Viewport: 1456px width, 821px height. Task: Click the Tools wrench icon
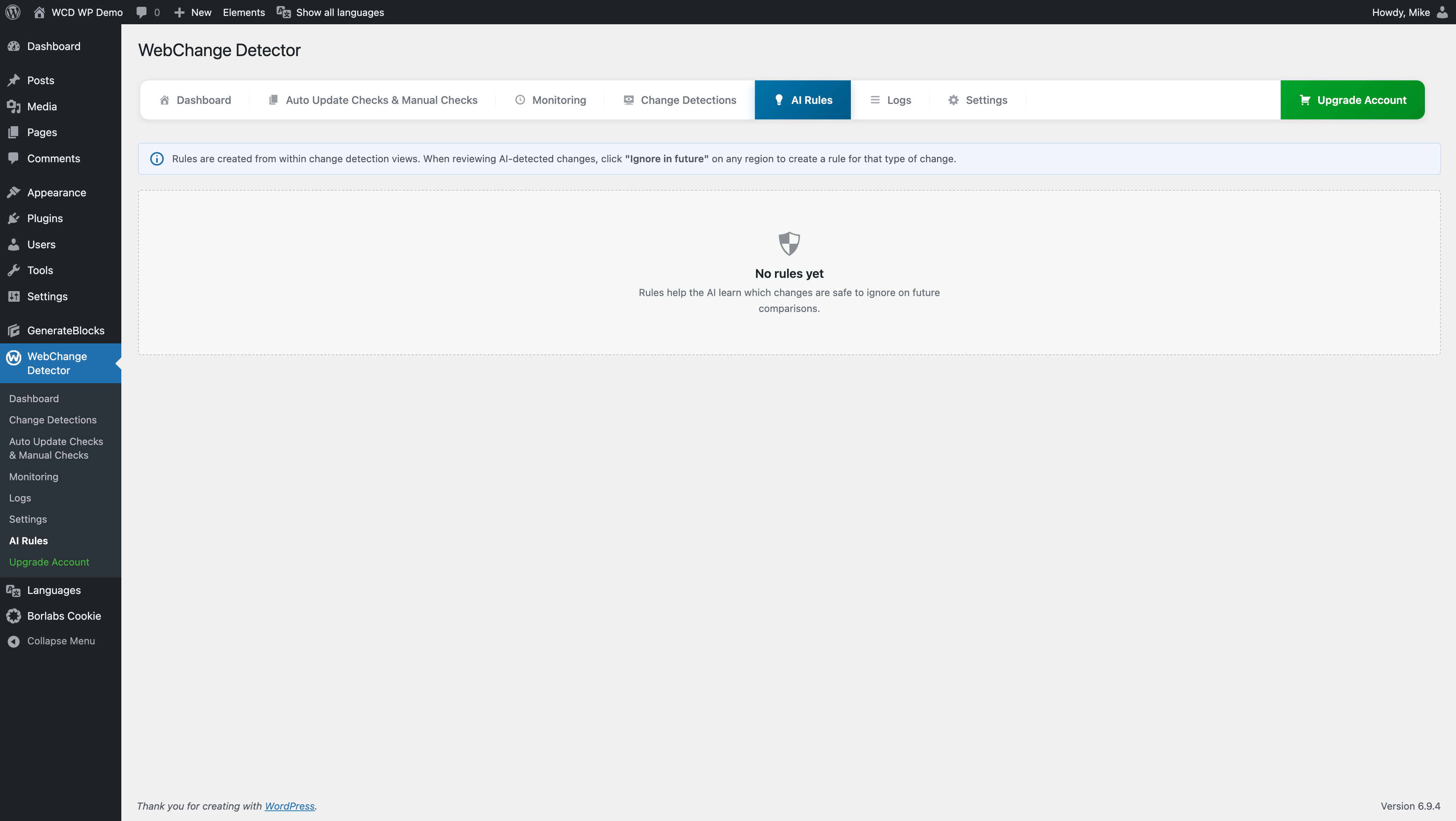point(14,270)
